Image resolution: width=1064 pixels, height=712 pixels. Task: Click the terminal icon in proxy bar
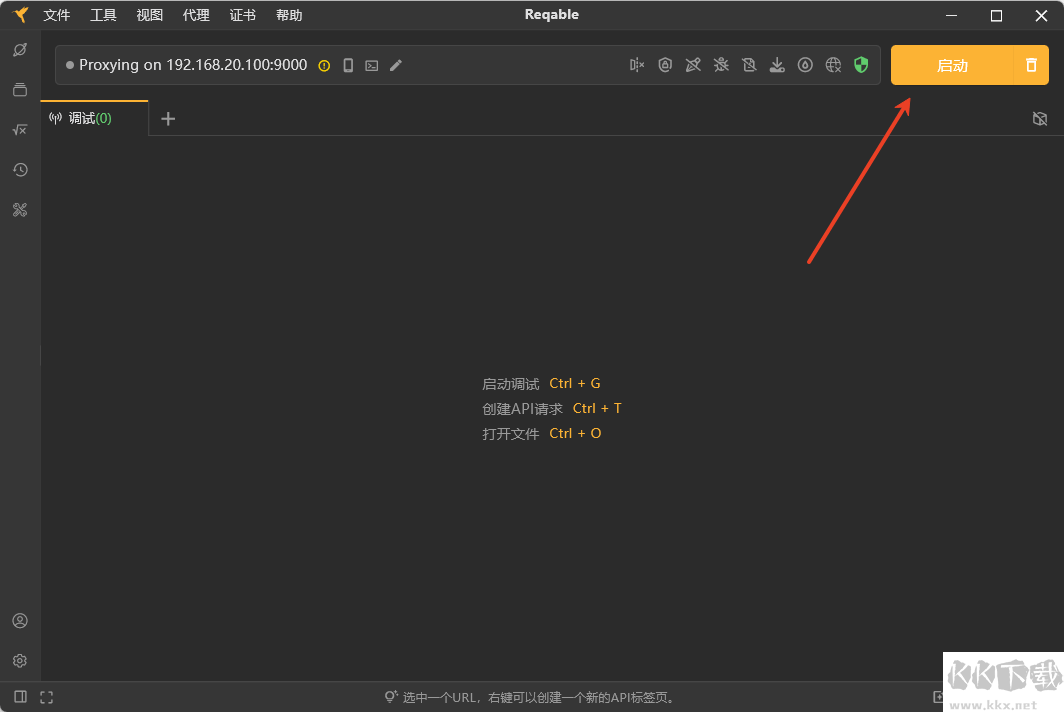coord(372,65)
